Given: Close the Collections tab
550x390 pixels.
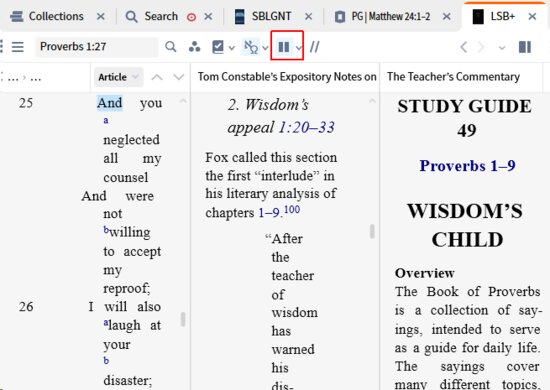Looking at the screenshot, I should [x=101, y=16].
